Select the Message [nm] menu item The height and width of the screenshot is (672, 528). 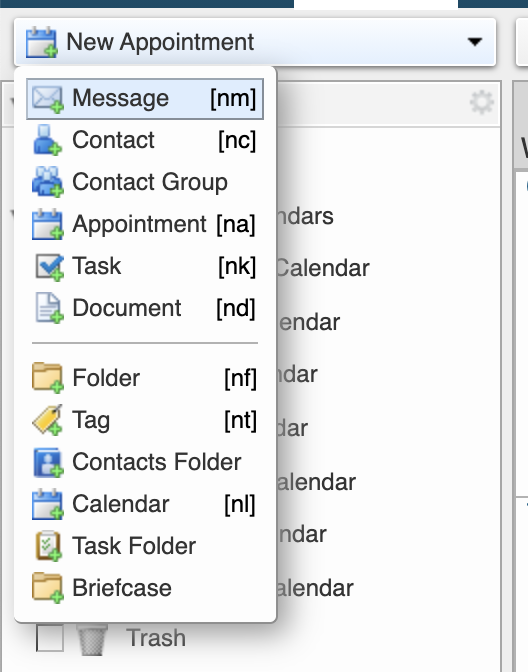(x=145, y=99)
